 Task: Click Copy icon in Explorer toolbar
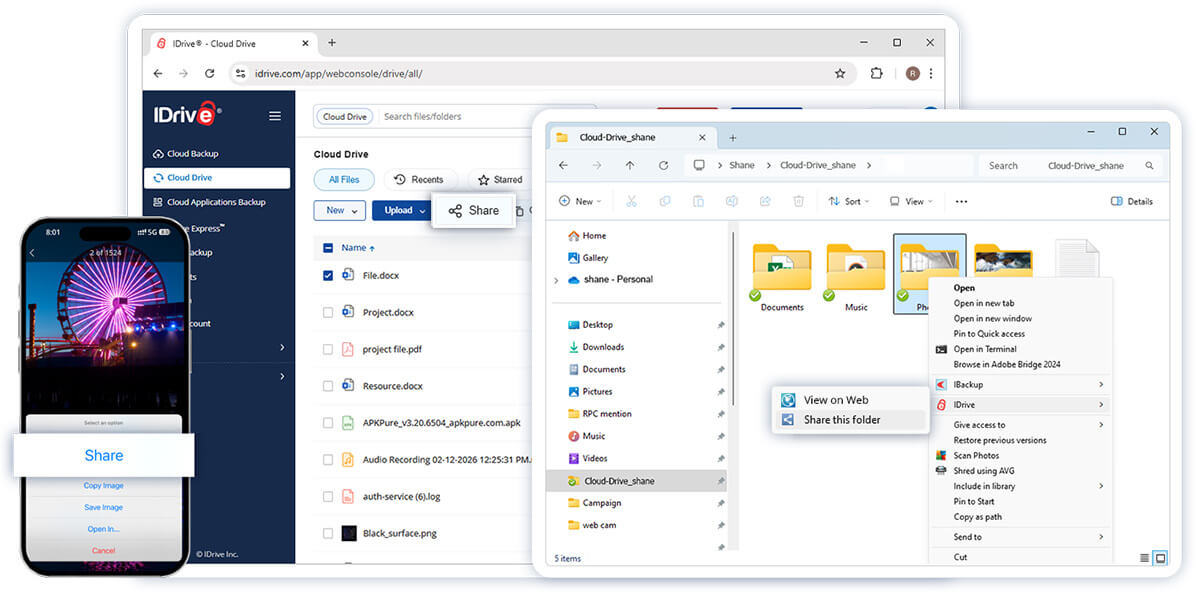click(664, 201)
